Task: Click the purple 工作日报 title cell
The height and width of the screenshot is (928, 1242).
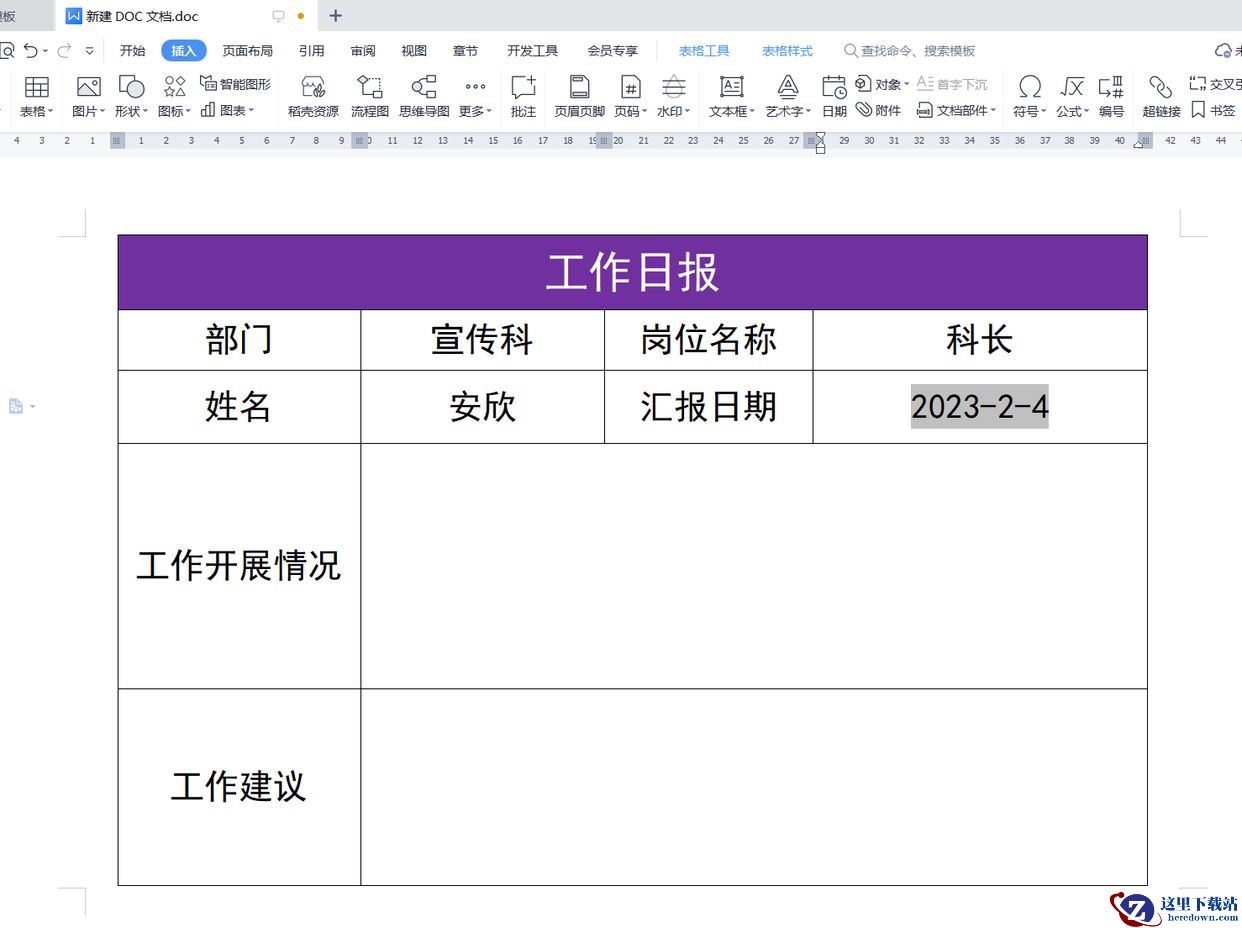Action: point(632,272)
